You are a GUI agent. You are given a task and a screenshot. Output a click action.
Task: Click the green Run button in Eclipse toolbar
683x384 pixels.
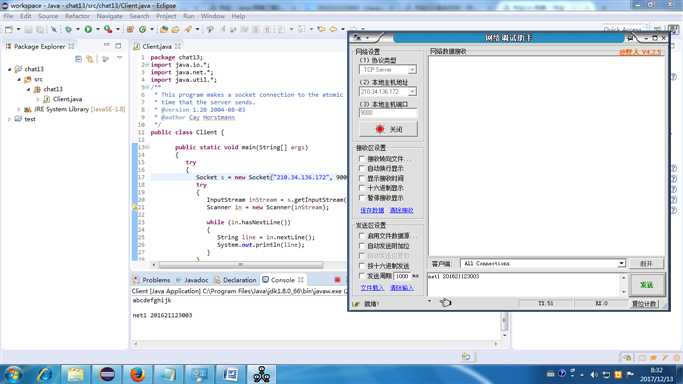point(88,29)
